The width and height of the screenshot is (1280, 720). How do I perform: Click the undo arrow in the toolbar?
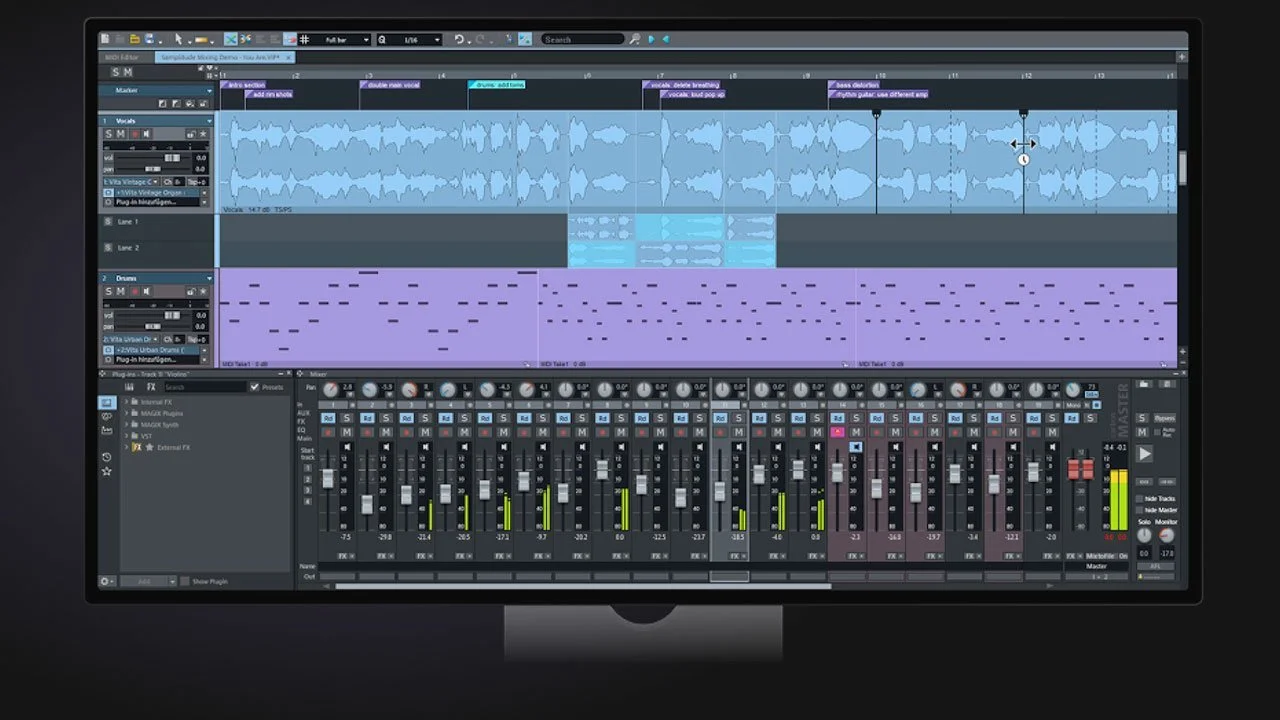tap(458, 39)
